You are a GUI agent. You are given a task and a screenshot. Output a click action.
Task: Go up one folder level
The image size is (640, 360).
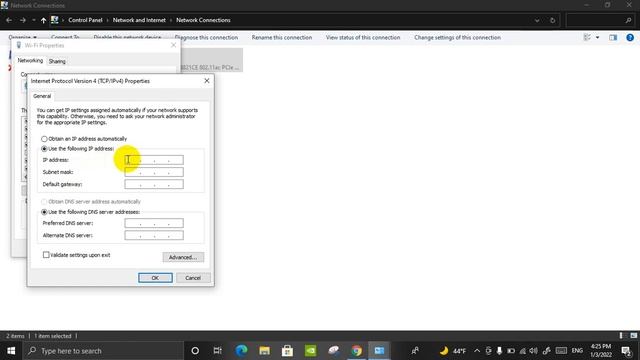pyautogui.click(x=43, y=20)
